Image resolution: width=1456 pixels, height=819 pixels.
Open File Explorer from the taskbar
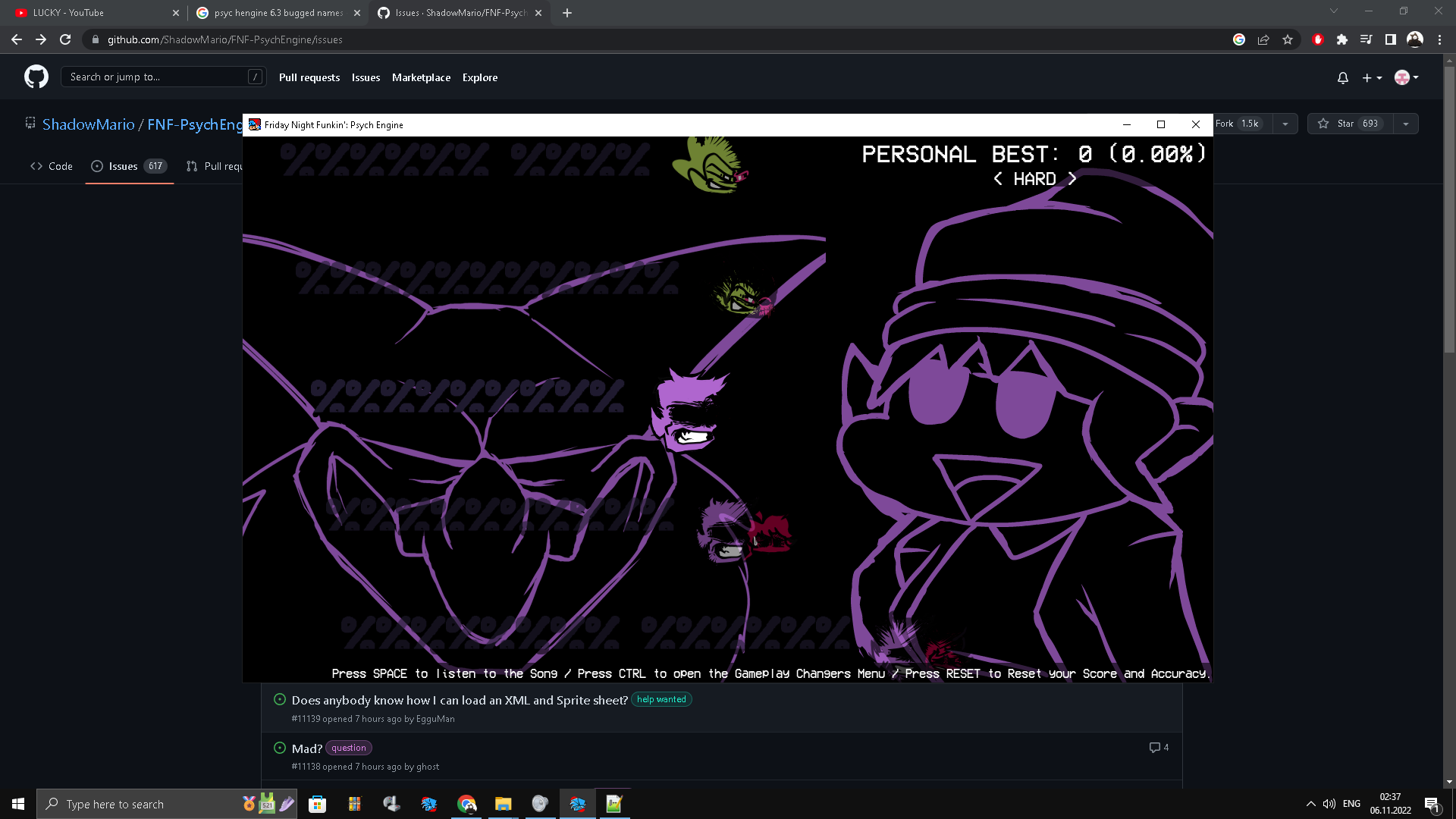(x=503, y=804)
